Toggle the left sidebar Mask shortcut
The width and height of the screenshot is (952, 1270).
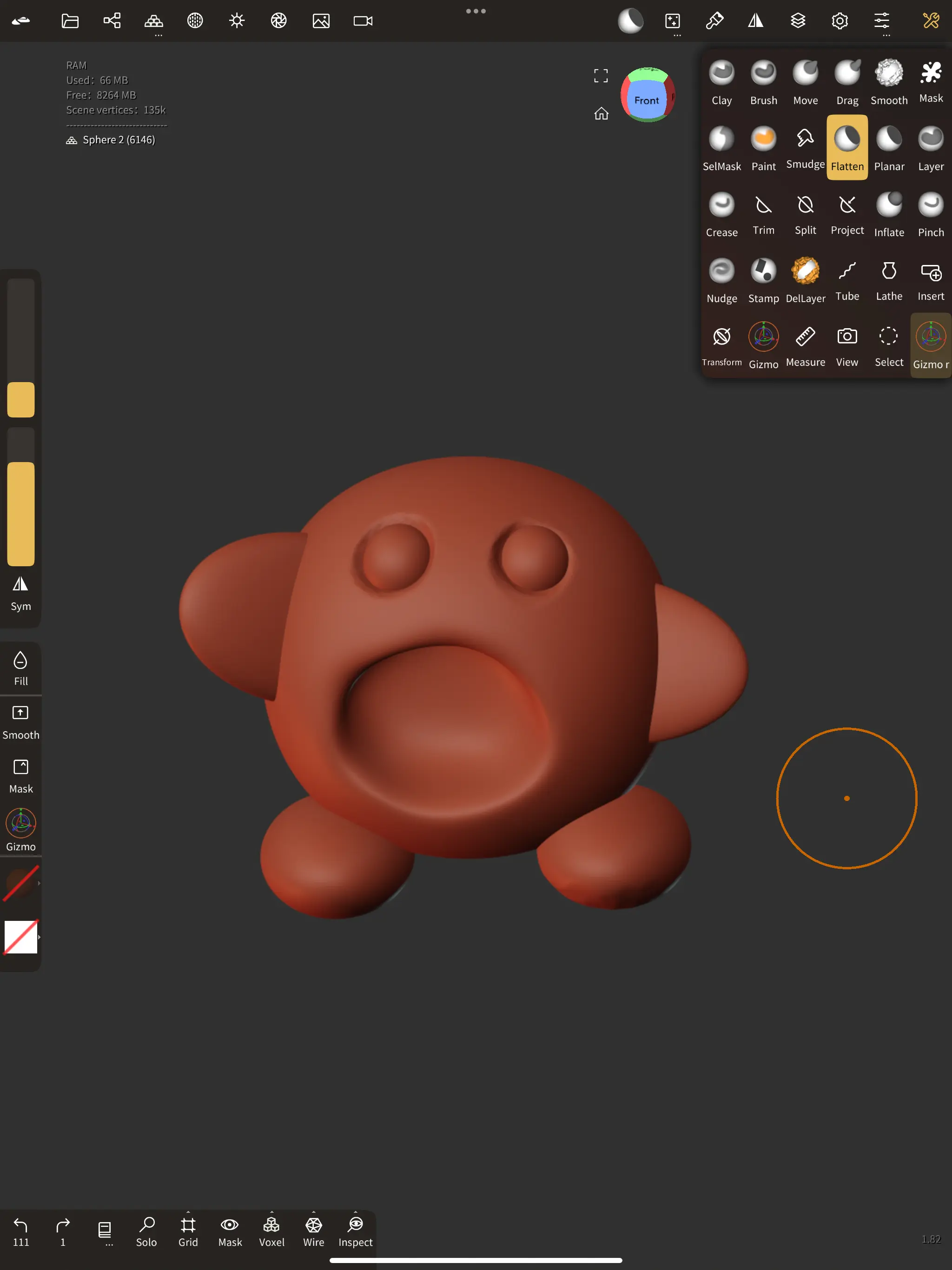(20, 777)
